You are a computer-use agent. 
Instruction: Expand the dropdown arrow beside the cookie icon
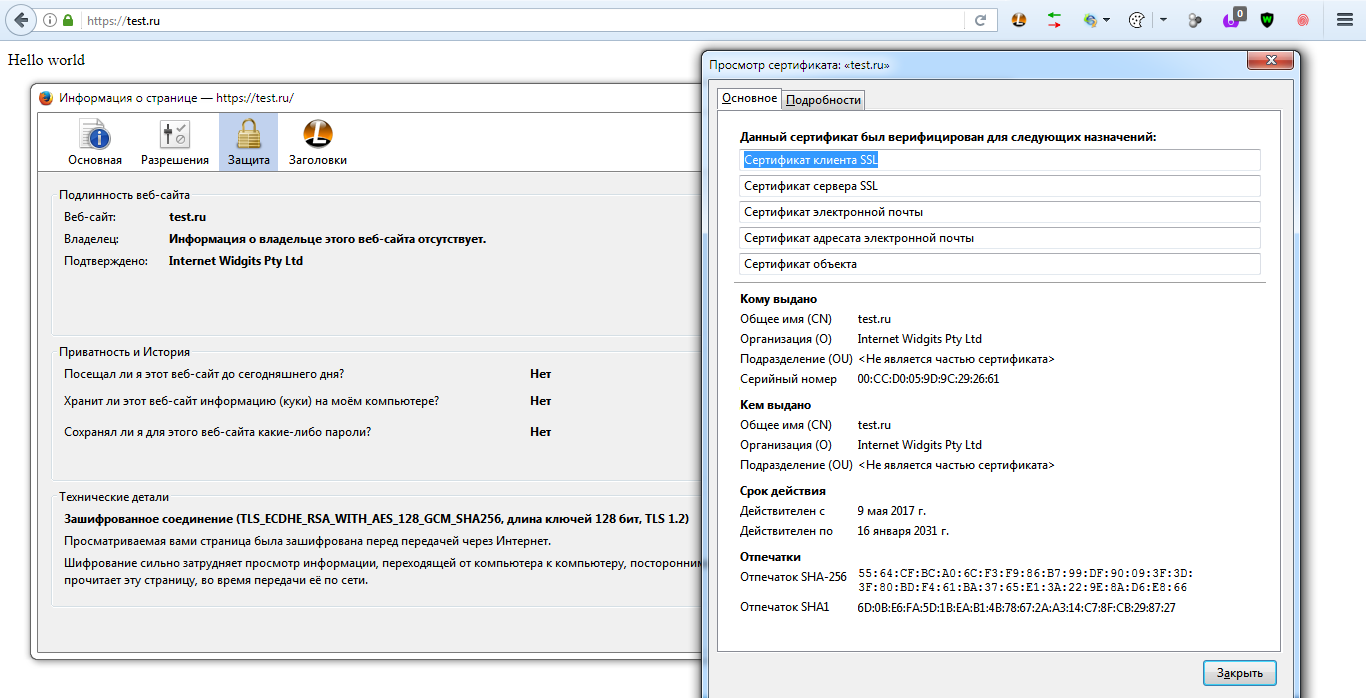1163,20
